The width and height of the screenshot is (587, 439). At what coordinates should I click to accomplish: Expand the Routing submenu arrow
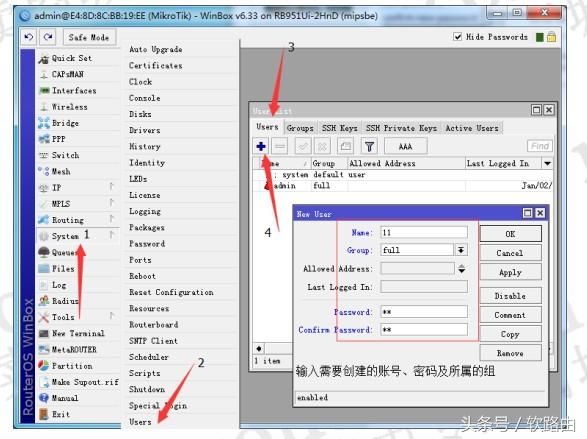(112, 219)
